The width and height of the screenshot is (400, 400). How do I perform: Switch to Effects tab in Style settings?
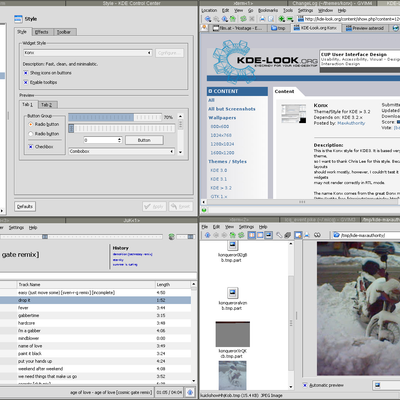coord(42,32)
